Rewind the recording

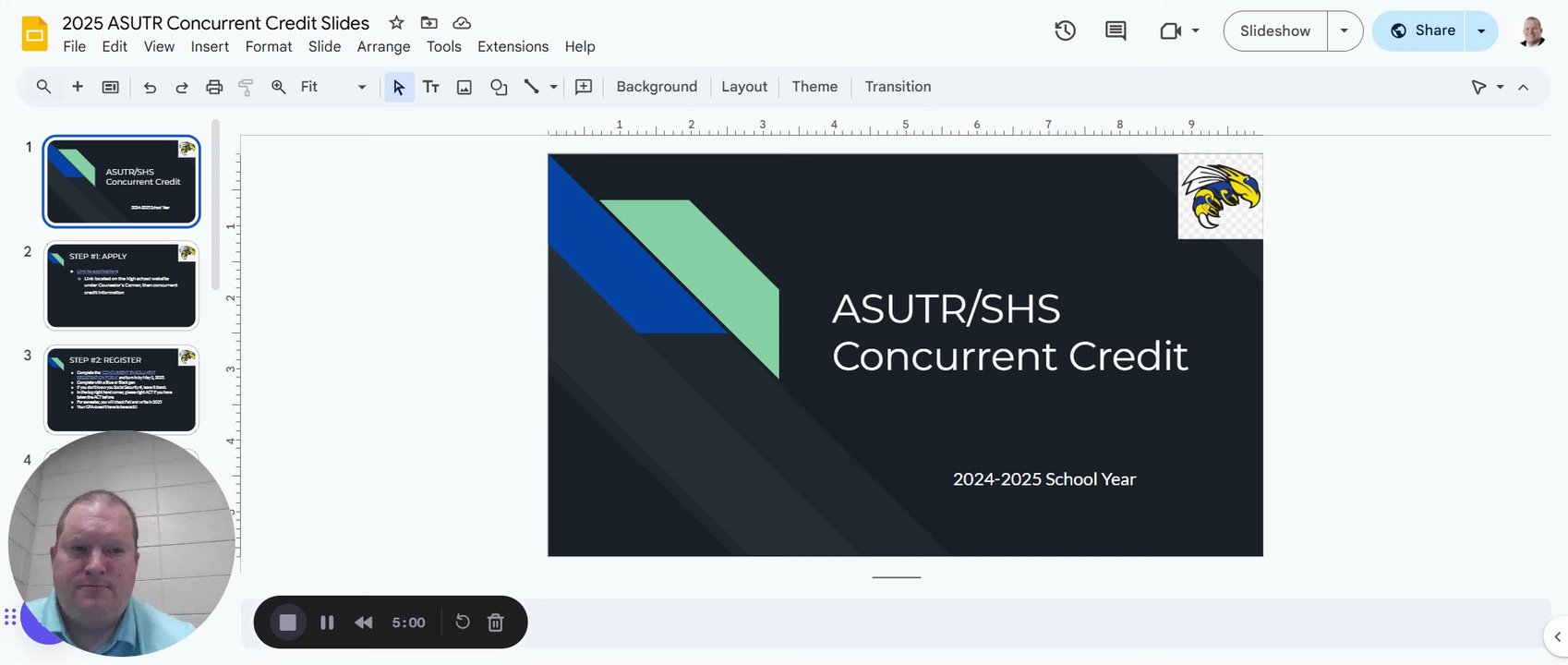[364, 623]
